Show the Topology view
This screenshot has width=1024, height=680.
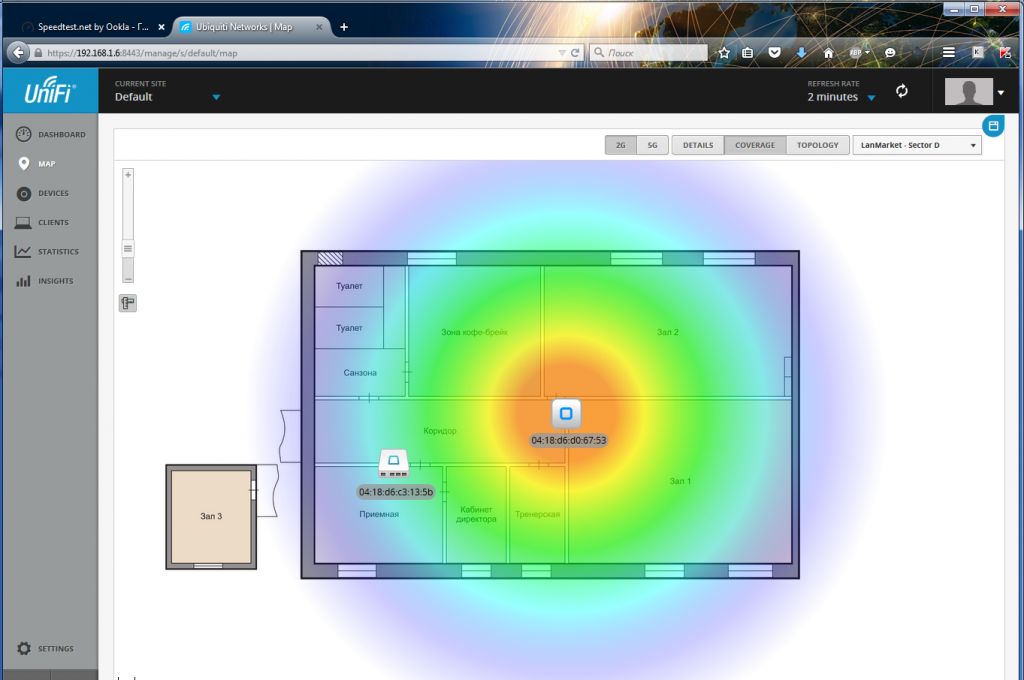point(817,145)
